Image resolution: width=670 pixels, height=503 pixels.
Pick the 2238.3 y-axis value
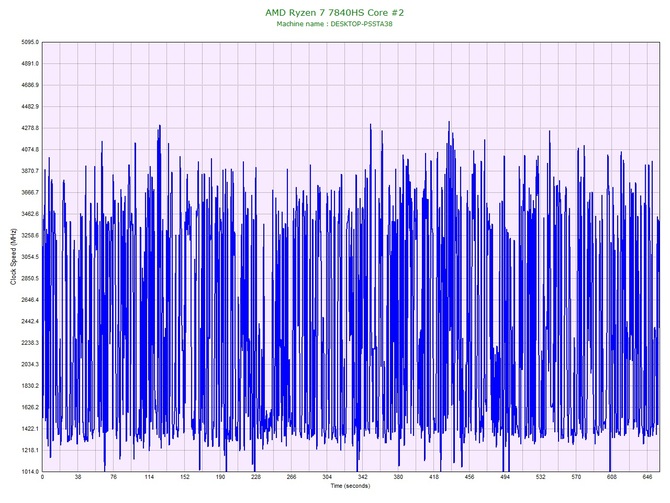[29, 343]
